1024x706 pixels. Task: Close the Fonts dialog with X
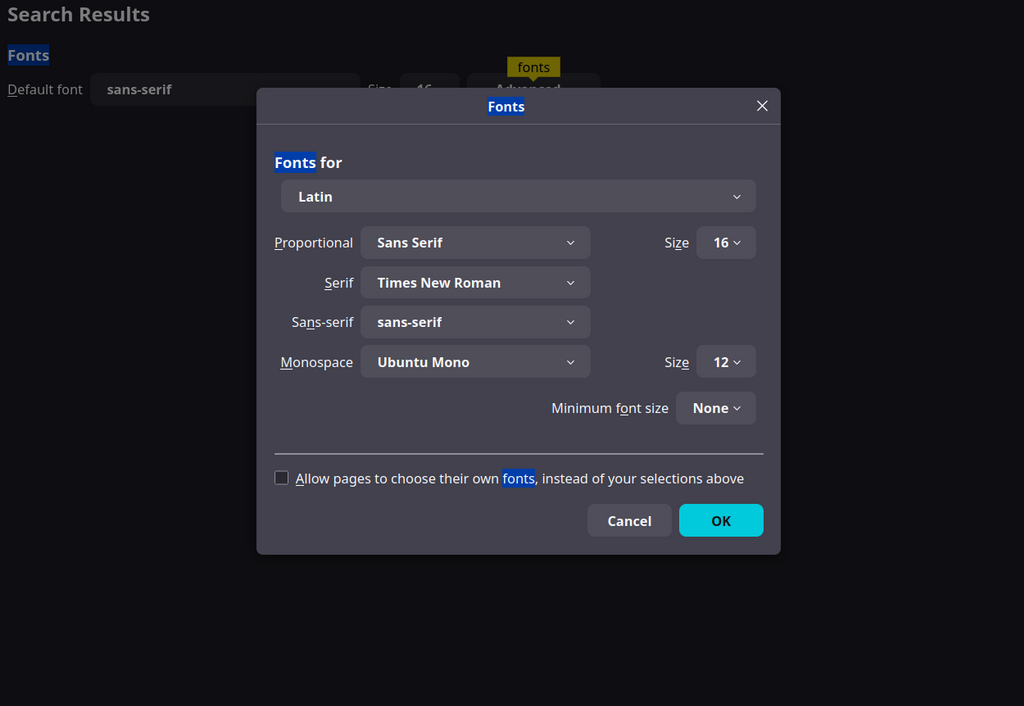[761, 106]
